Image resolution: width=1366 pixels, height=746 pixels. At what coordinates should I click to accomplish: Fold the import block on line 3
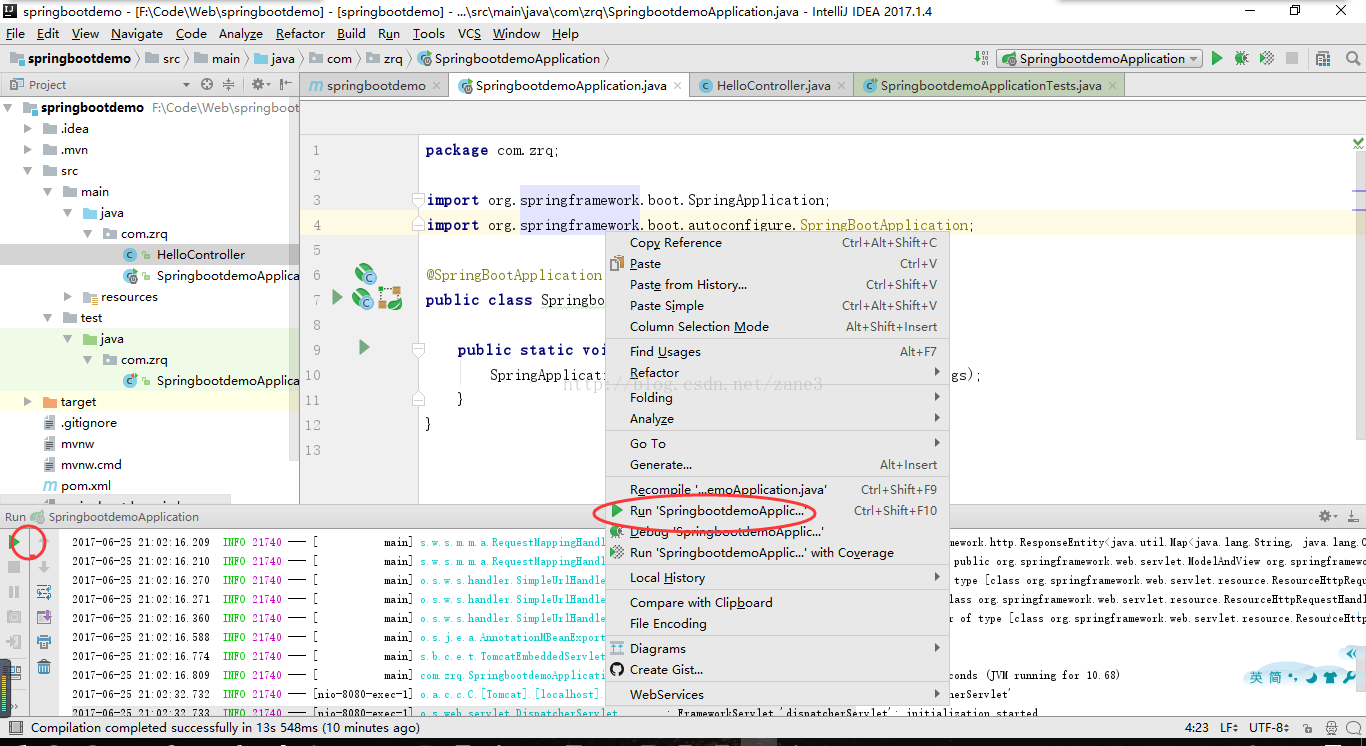(x=419, y=200)
